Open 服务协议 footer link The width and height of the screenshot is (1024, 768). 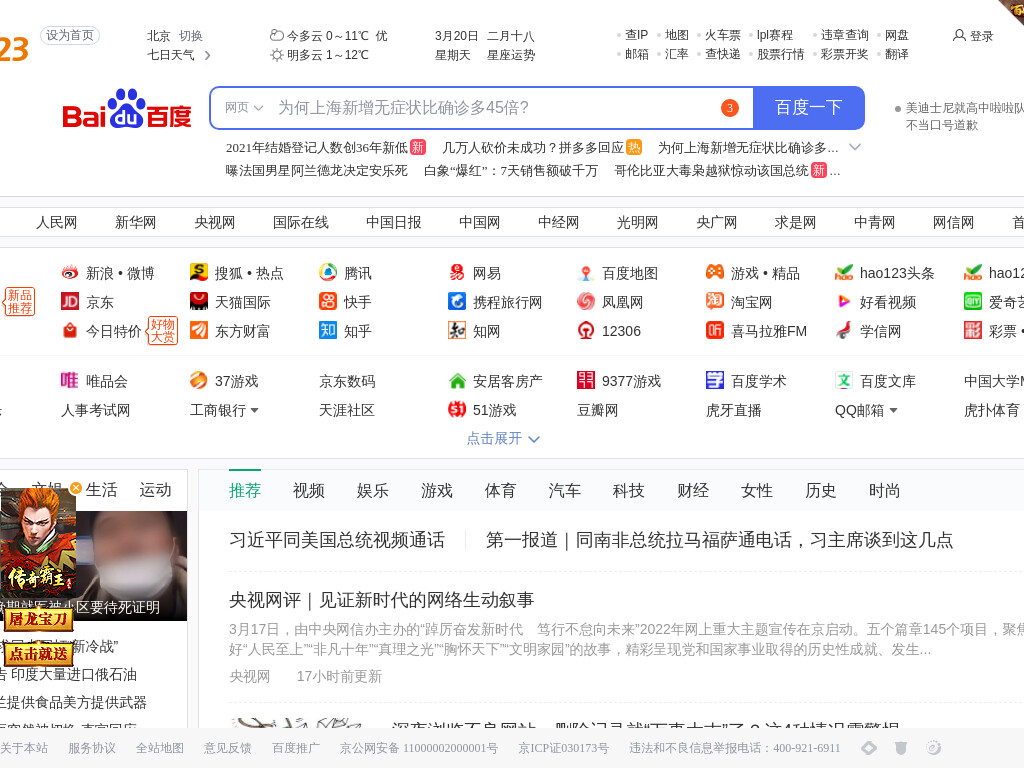[x=92, y=748]
